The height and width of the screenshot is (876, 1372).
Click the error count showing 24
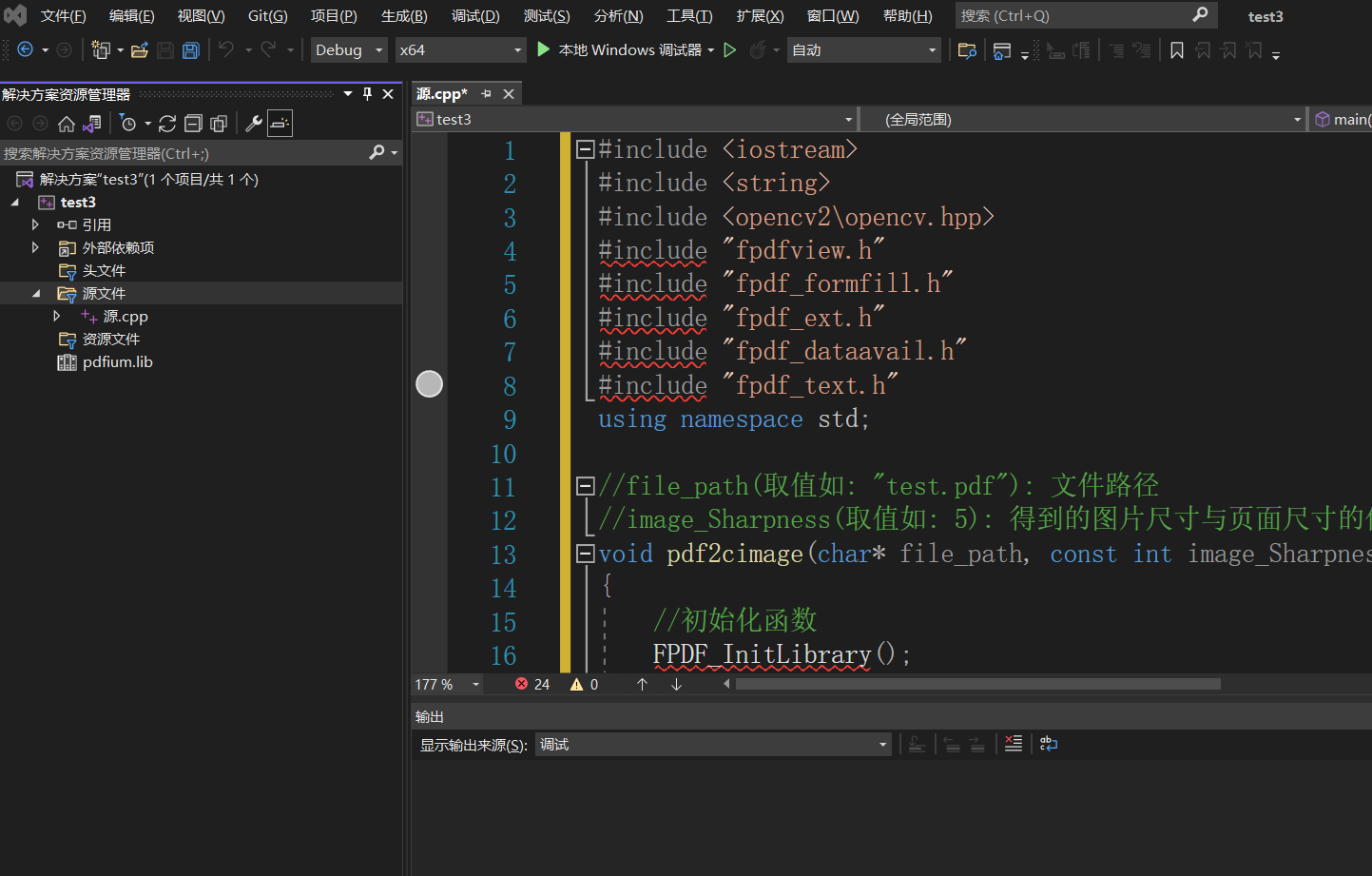(532, 684)
